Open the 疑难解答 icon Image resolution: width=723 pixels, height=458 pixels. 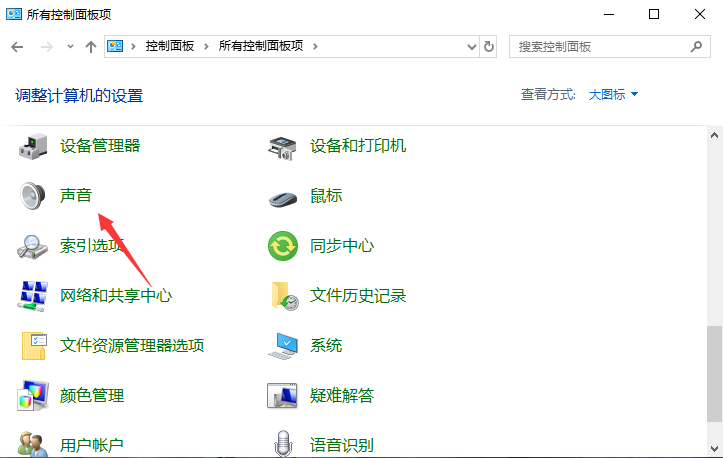283,396
